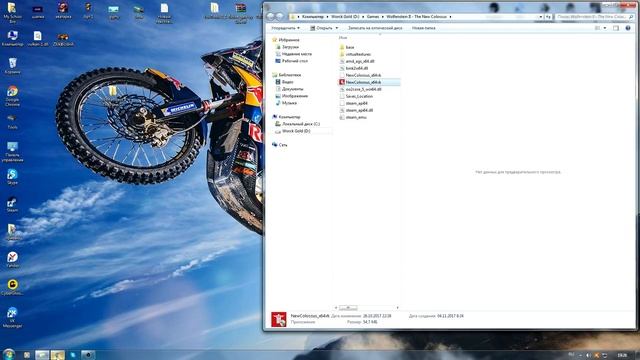640x360 pixels.
Task: Open address bar history dropdown
Action: (541, 17)
